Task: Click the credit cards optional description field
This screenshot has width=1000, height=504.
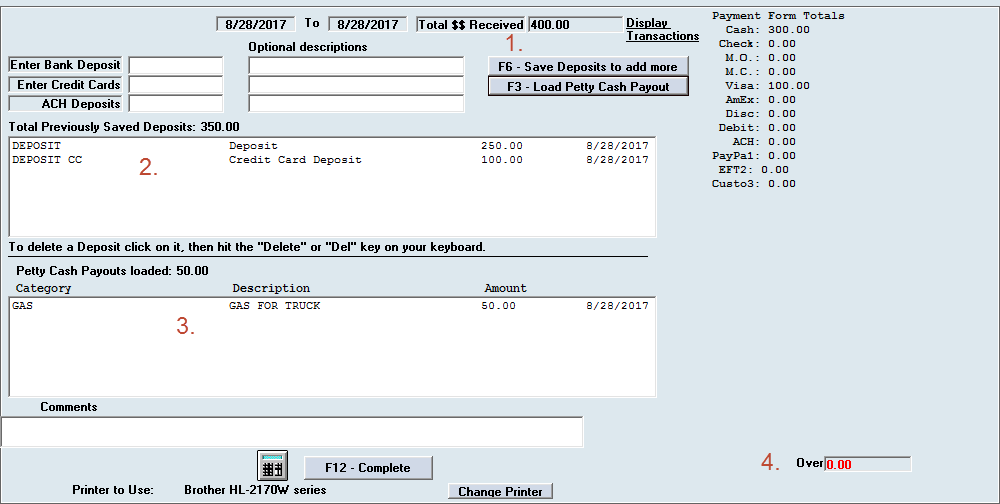Action: pyautogui.click(x=356, y=85)
